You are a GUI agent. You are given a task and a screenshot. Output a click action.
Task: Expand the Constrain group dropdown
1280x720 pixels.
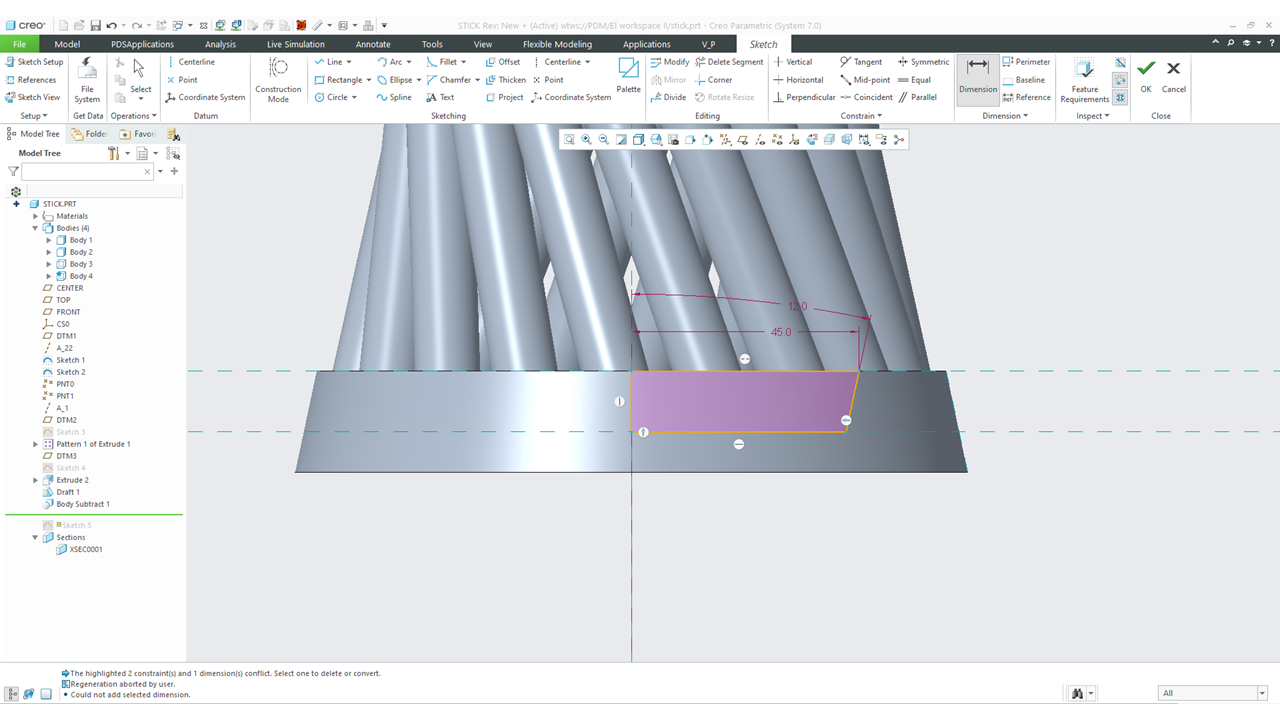tap(860, 116)
